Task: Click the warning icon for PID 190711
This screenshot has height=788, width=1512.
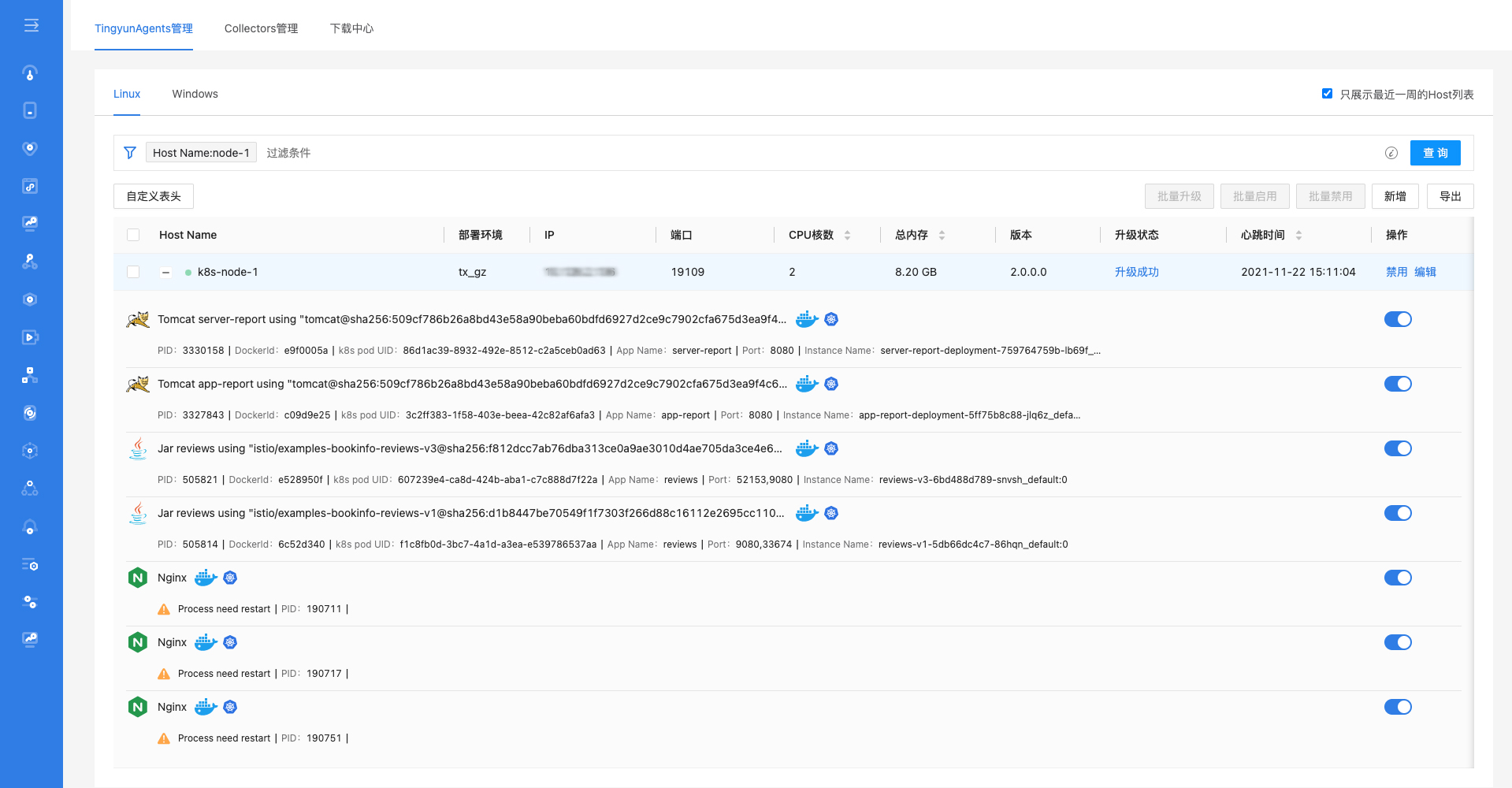Action: 164,609
